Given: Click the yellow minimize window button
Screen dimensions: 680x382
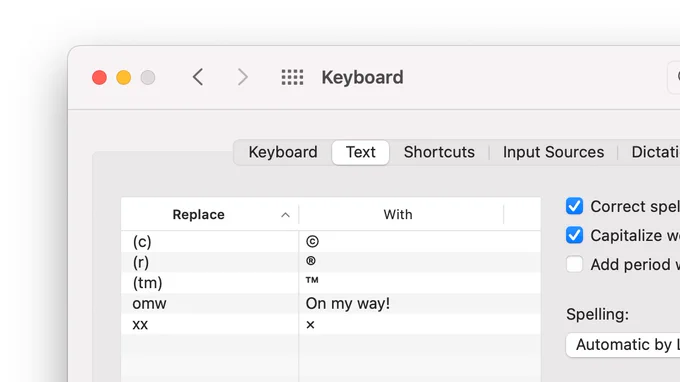Looking at the screenshot, I should (x=124, y=78).
